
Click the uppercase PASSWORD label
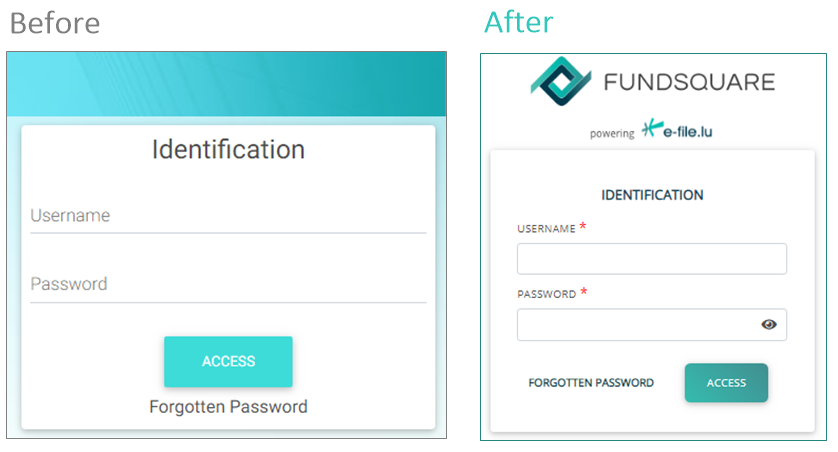pos(546,295)
